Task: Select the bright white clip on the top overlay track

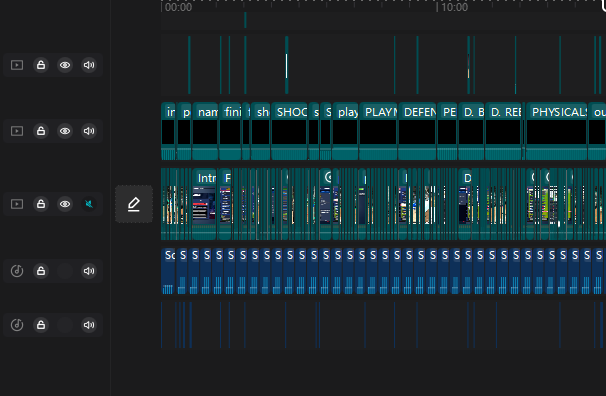Action: (286, 66)
